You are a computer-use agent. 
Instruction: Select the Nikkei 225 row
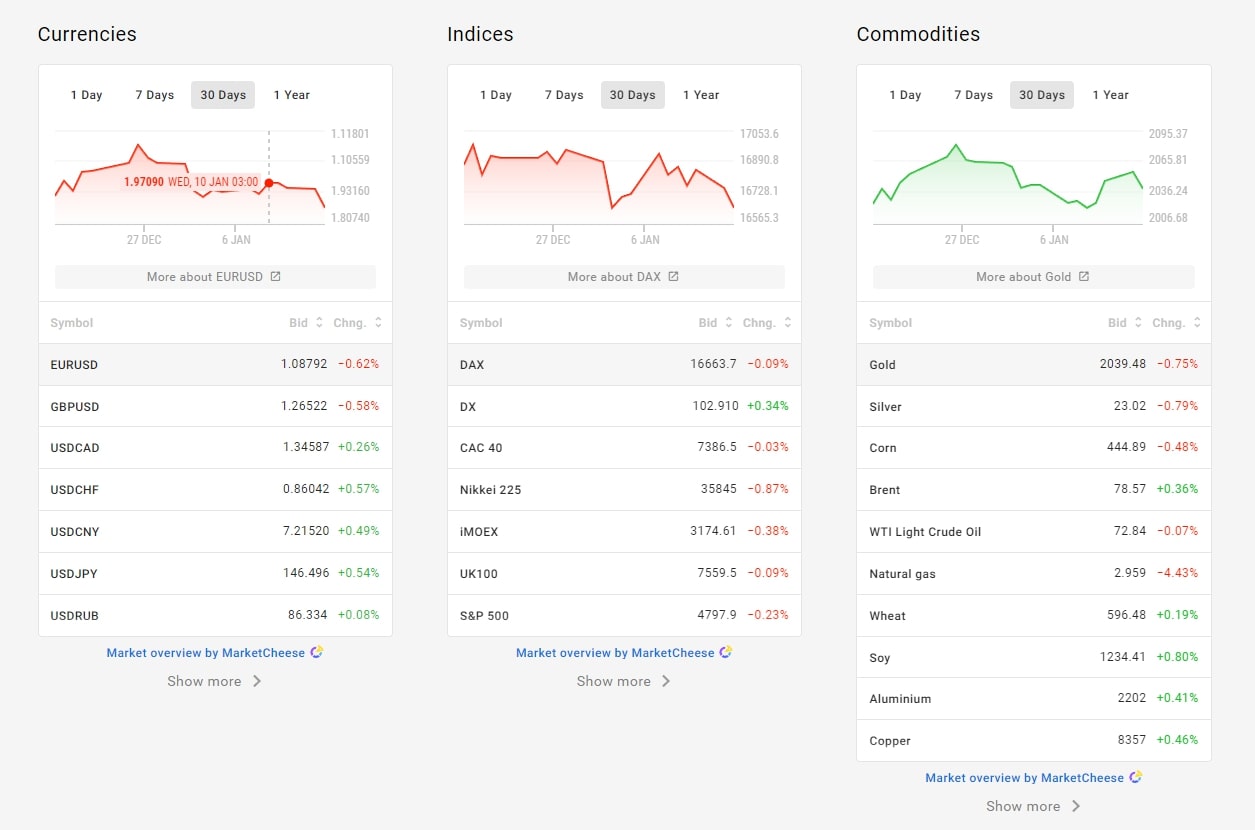click(624, 490)
